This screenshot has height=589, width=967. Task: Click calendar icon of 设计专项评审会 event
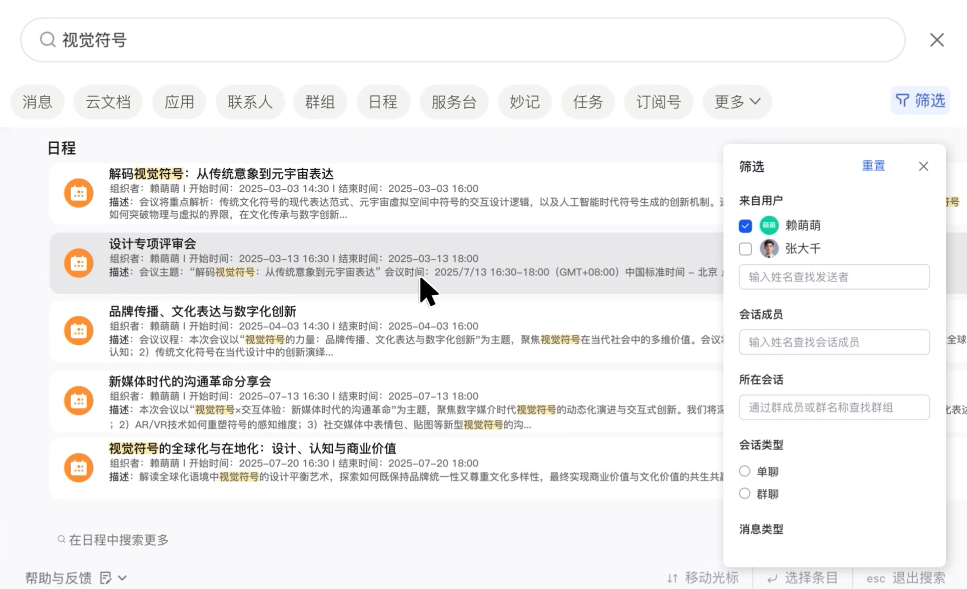(x=78, y=263)
